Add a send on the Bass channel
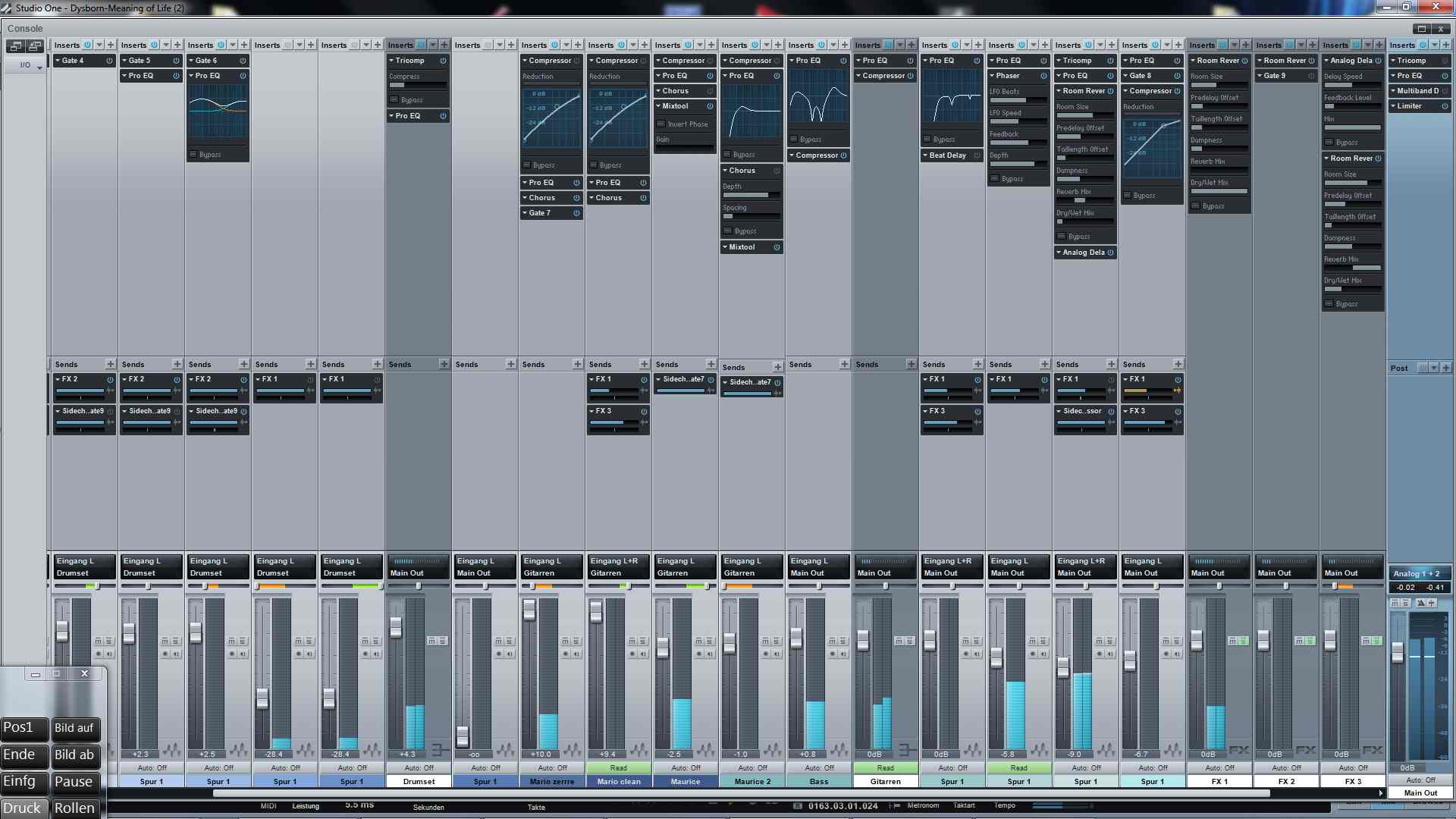Viewport: 1456px width, 819px height. tap(845, 365)
